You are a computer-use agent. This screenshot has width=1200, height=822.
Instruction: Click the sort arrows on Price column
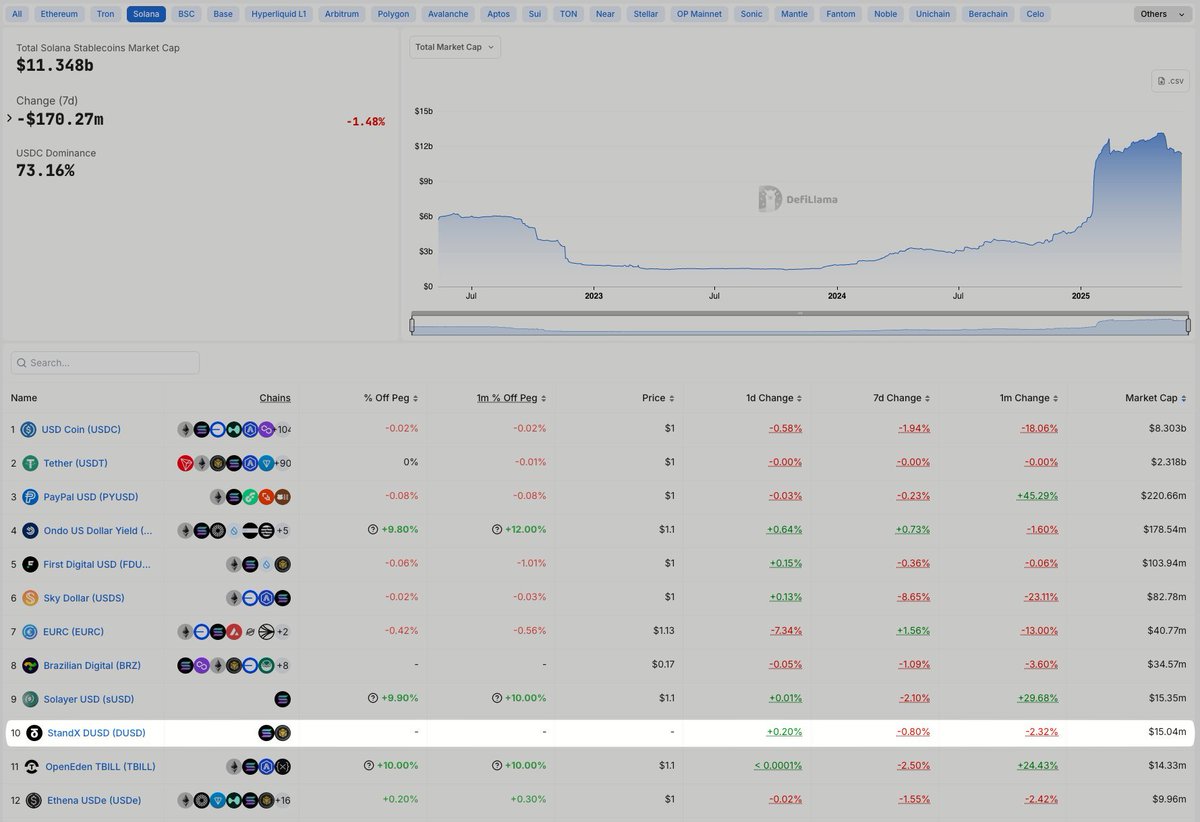(671, 398)
